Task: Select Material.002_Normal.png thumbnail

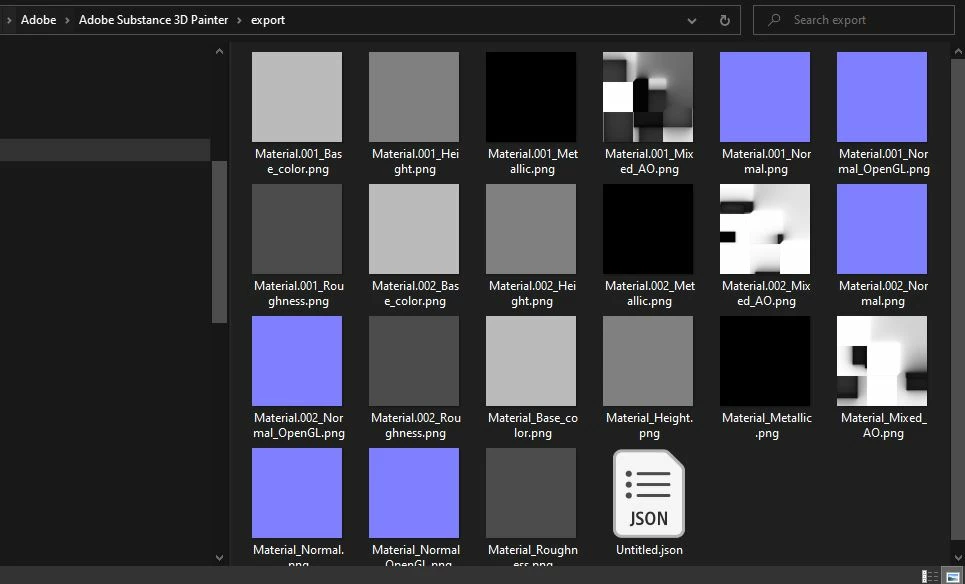Action: (881, 229)
